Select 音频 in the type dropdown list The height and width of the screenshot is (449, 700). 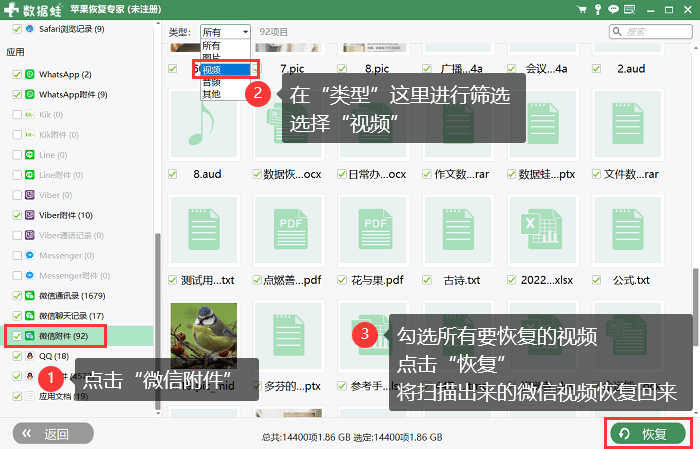click(225, 82)
